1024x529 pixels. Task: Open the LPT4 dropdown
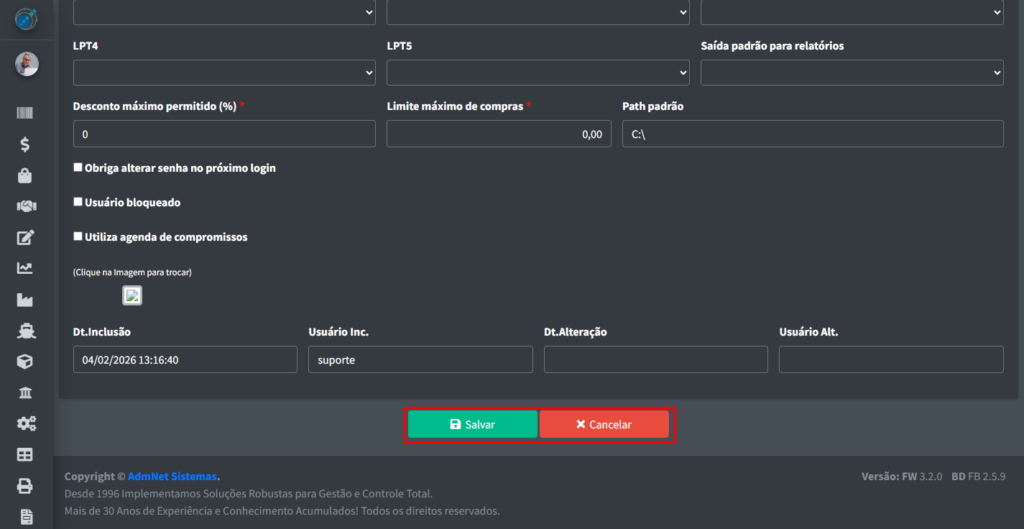pos(224,73)
